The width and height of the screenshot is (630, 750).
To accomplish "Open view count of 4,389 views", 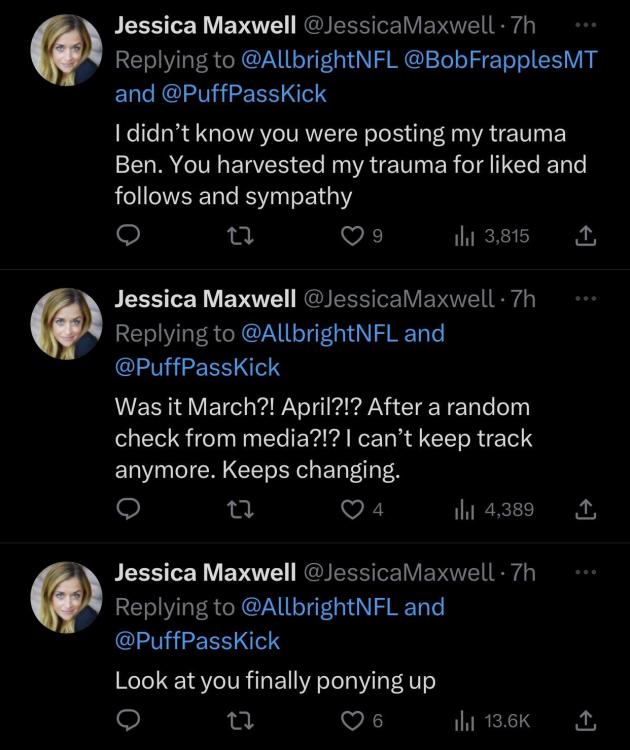I will pyautogui.click(x=494, y=510).
